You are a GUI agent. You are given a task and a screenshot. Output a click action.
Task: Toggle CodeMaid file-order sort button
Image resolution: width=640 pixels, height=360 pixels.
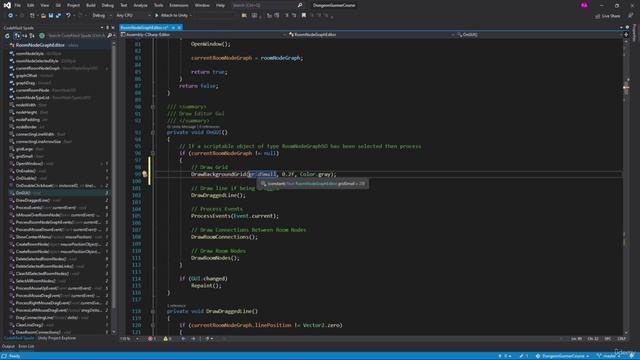18,36
